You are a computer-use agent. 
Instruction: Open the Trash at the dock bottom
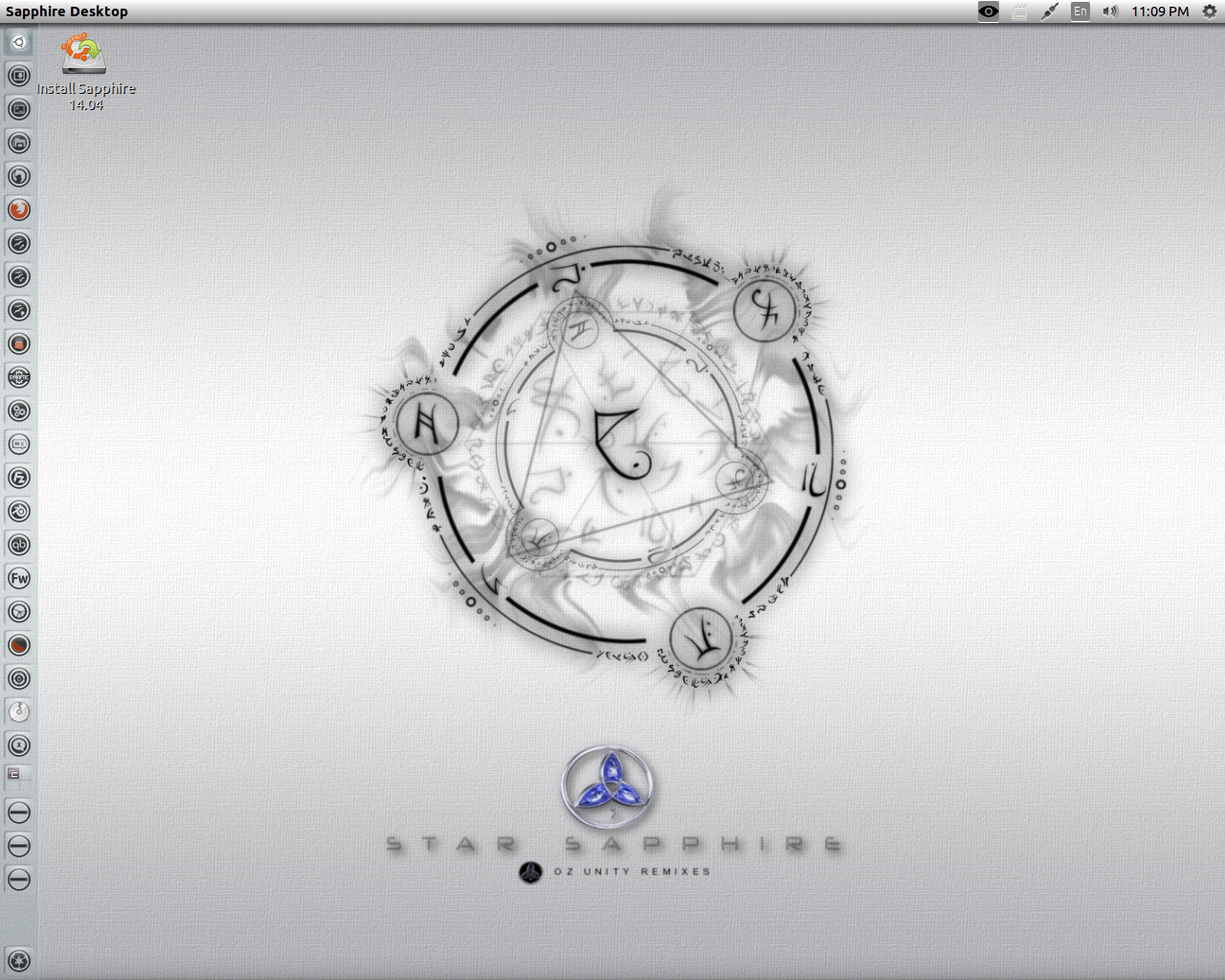pyautogui.click(x=19, y=961)
